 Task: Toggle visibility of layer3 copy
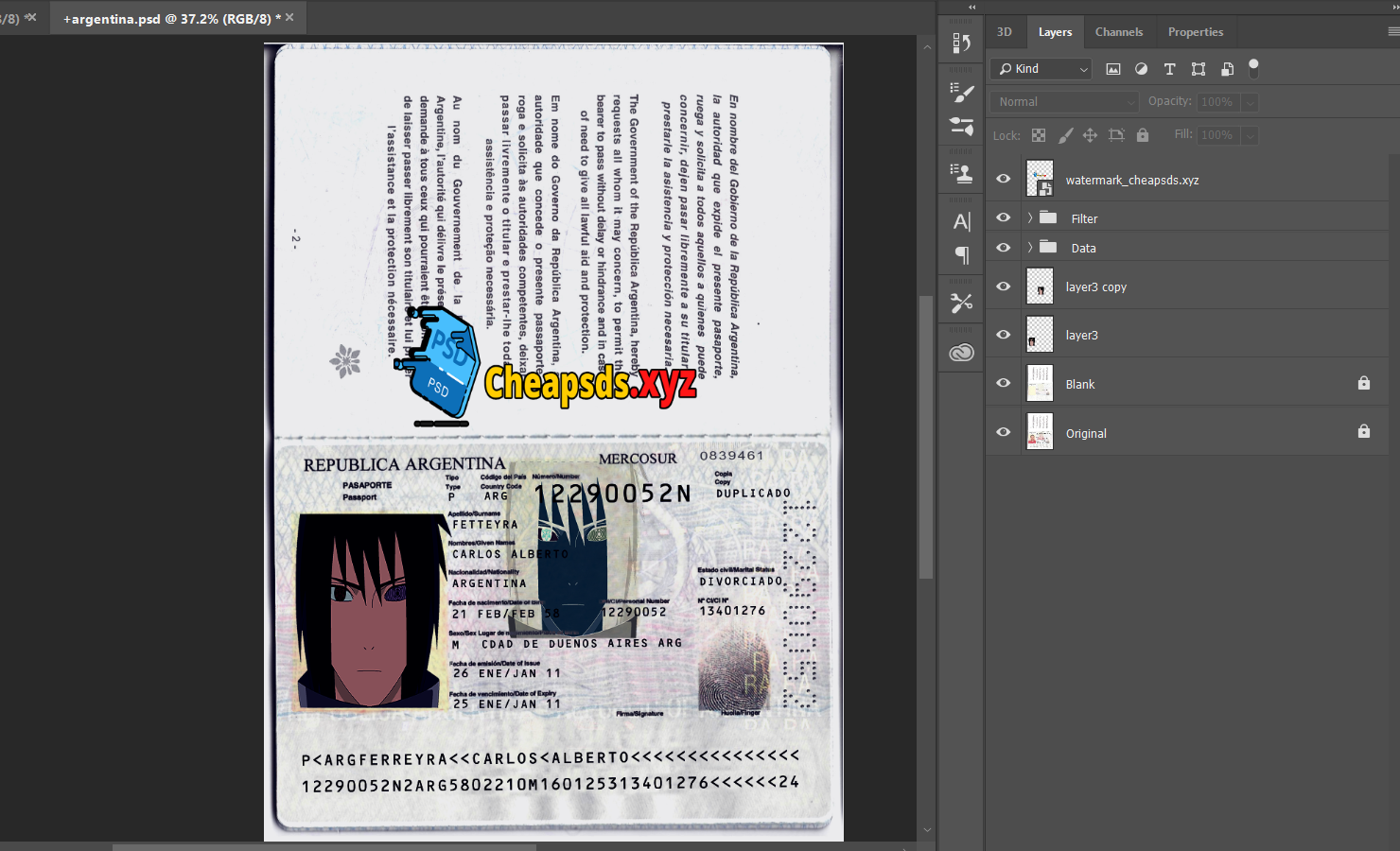tap(1004, 287)
